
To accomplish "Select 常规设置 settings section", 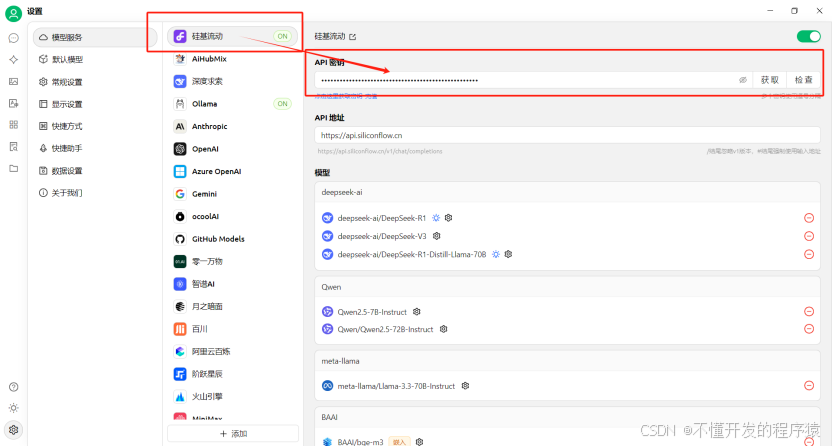I will coord(95,82).
